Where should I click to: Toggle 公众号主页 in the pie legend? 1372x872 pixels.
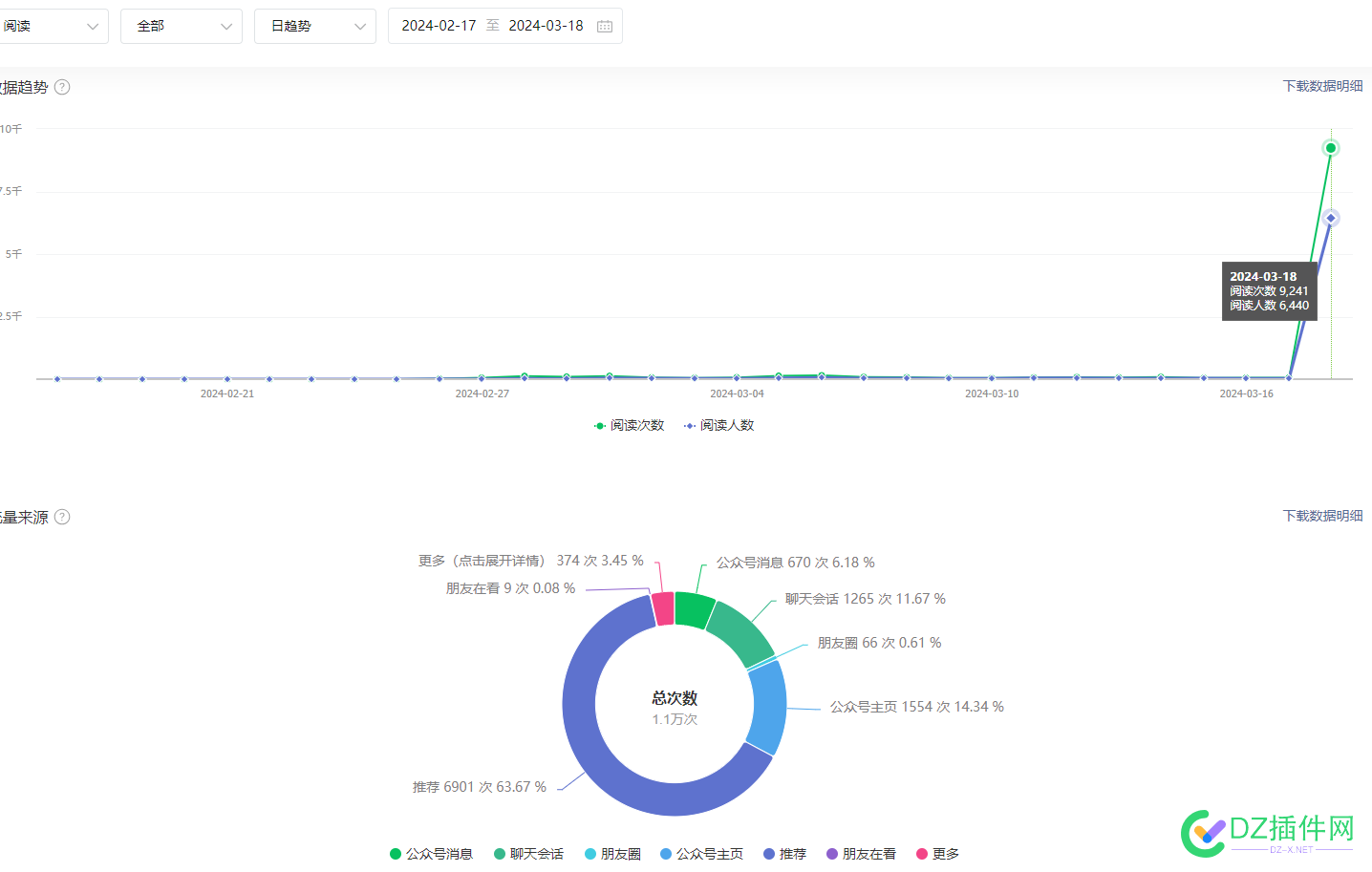pos(701,854)
